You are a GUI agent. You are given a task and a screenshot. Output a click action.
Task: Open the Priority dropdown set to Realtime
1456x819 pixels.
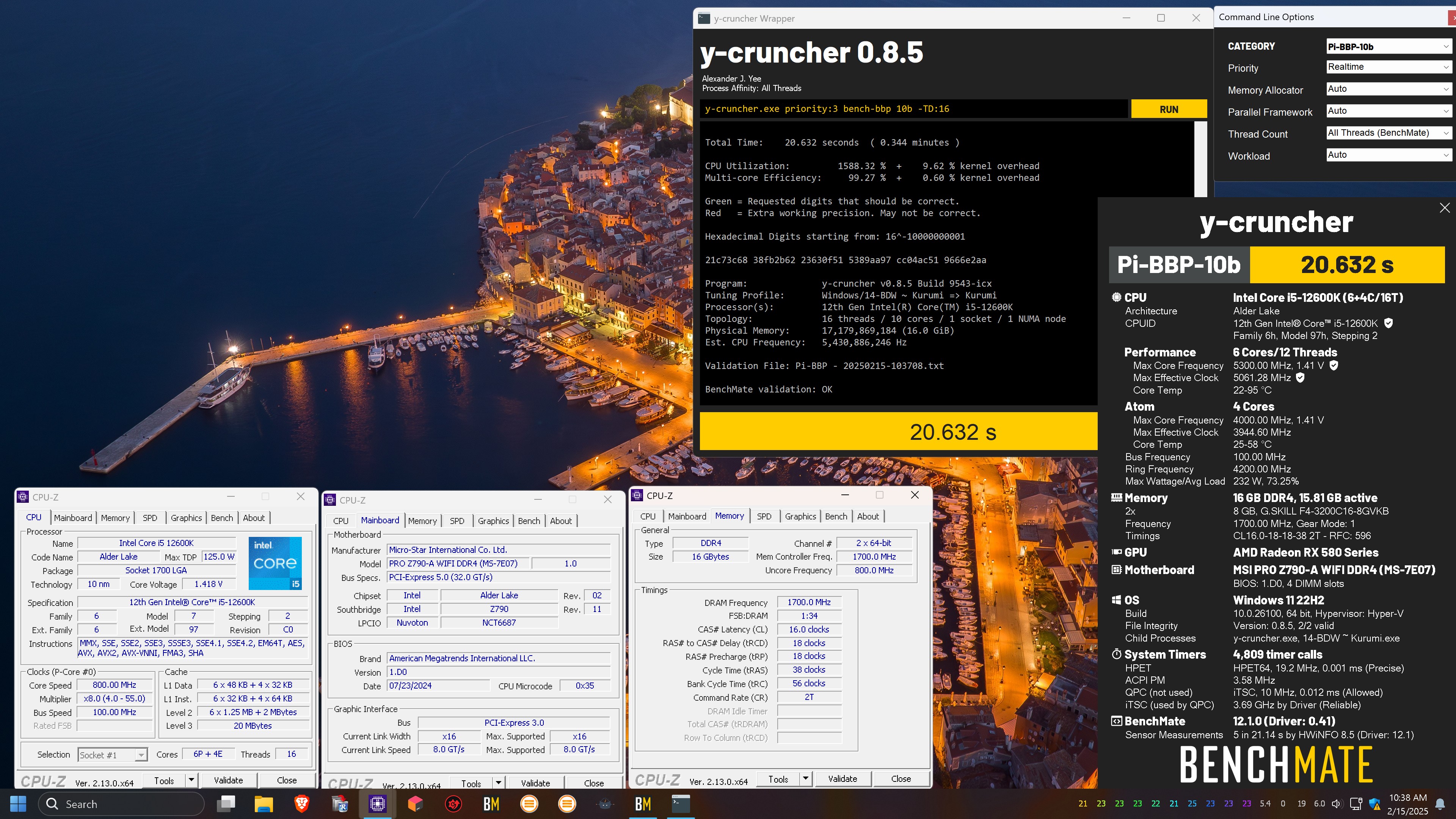(x=1389, y=67)
